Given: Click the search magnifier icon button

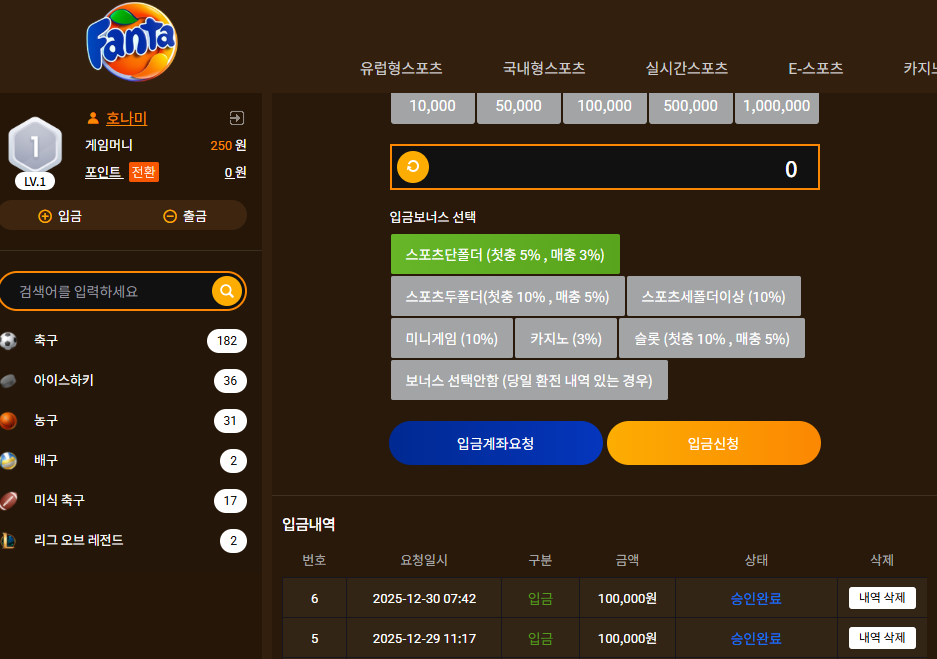Looking at the screenshot, I should [227, 291].
